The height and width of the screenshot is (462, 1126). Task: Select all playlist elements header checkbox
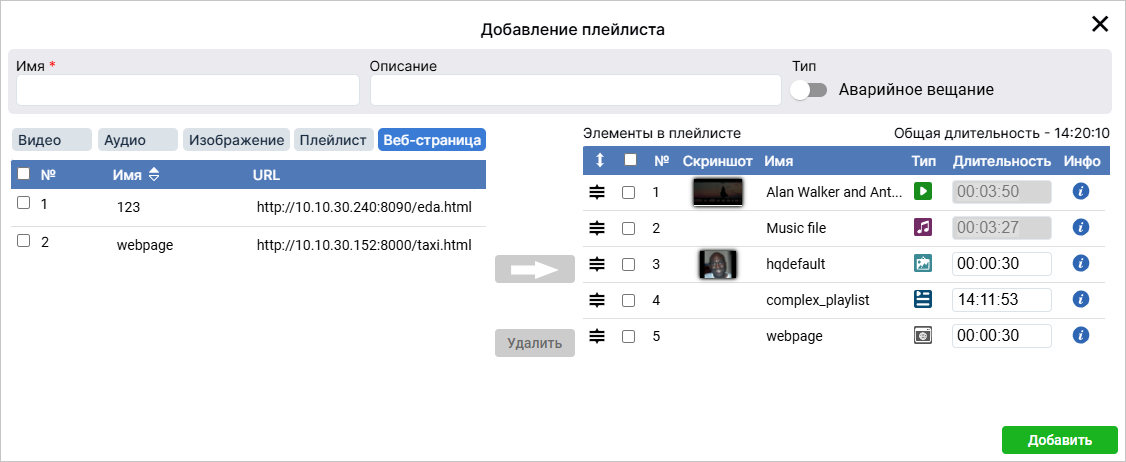click(631, 160)
